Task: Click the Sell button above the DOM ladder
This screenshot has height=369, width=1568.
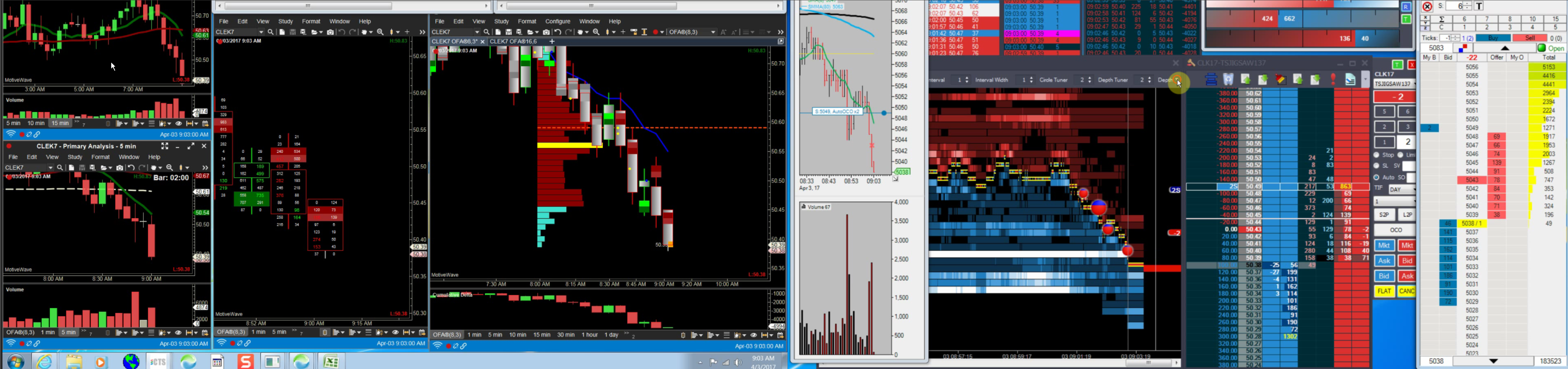Action: (x=1529, y=38)
